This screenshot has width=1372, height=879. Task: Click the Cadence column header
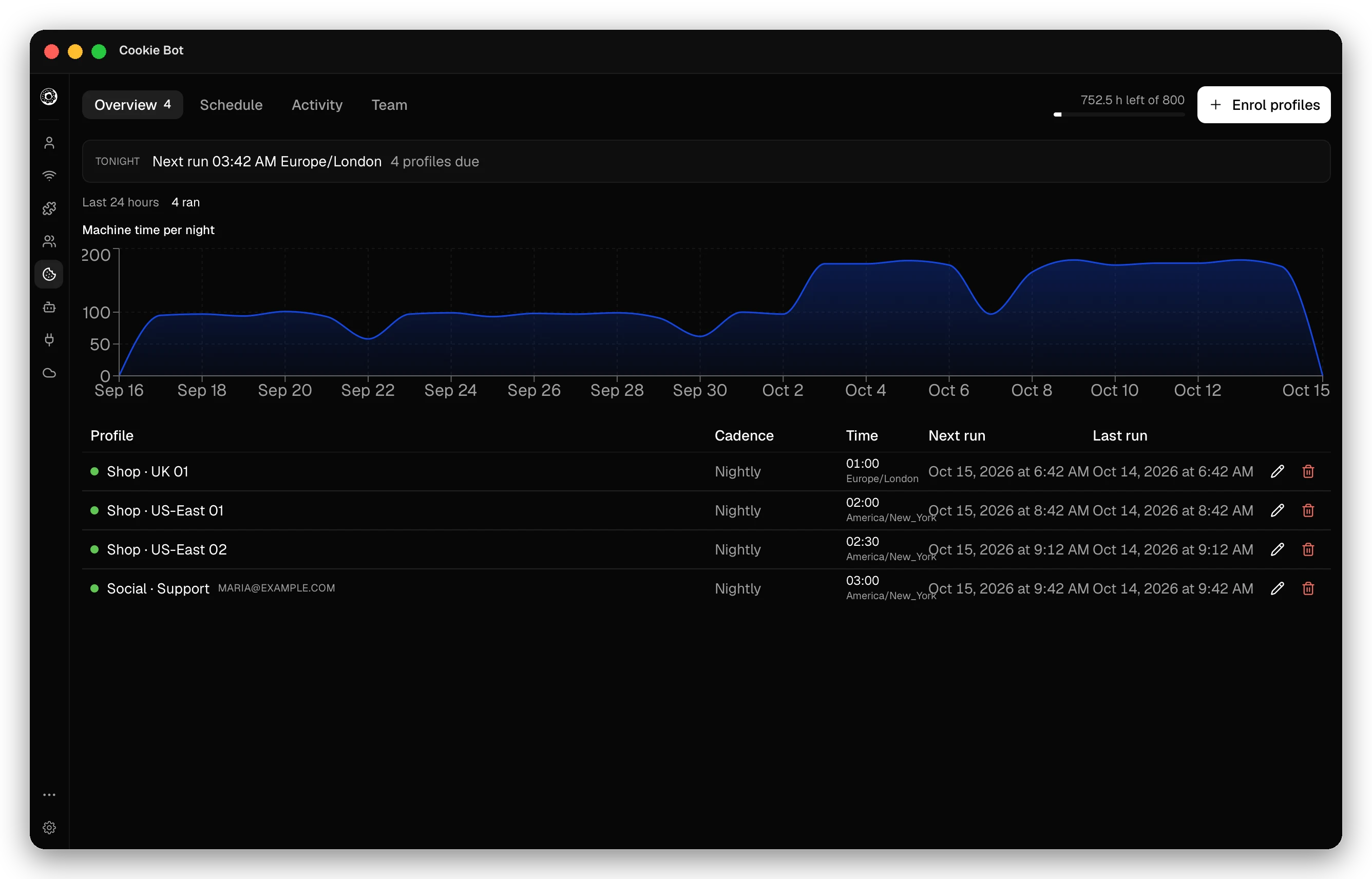coord(744,435)
